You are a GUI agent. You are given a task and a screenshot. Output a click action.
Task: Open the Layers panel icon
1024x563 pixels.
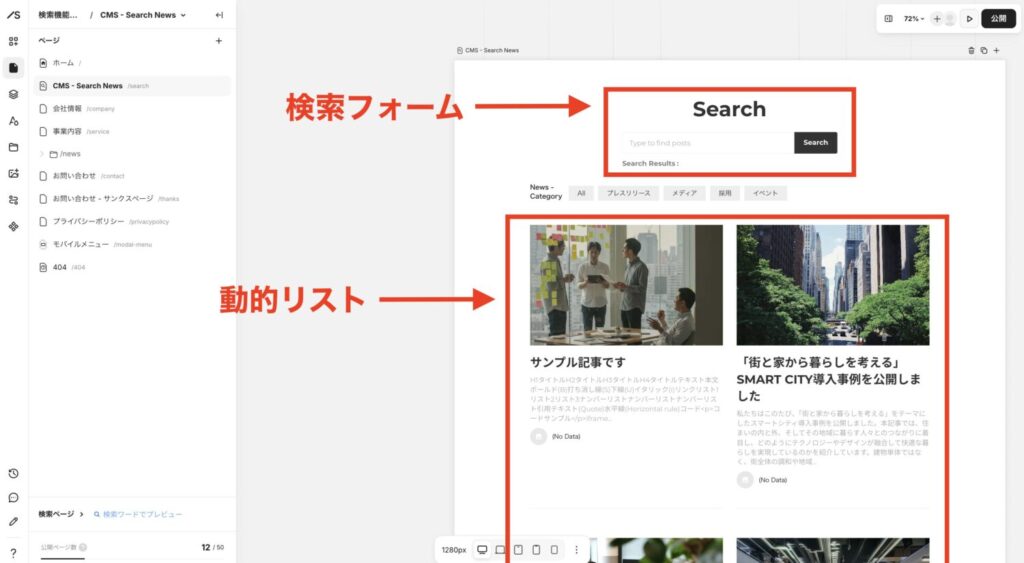coord(13,94)
